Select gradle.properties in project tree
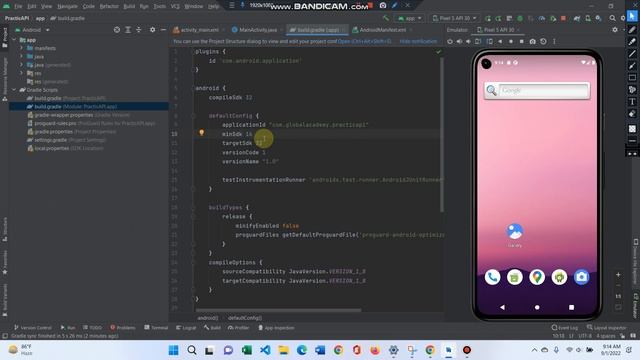This screenshot has width=640, height=360. 71,132
